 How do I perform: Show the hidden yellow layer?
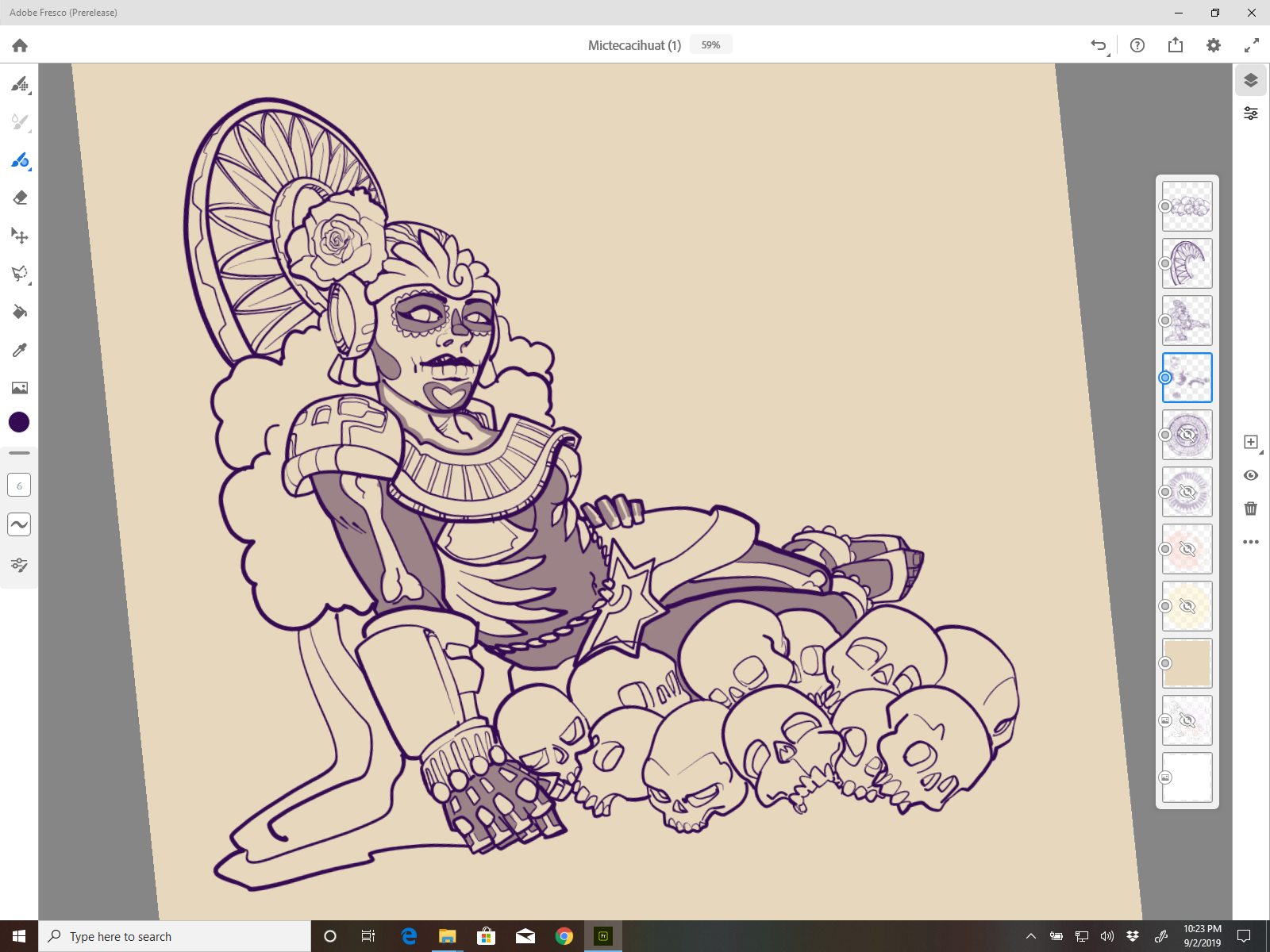[1187, 606]
